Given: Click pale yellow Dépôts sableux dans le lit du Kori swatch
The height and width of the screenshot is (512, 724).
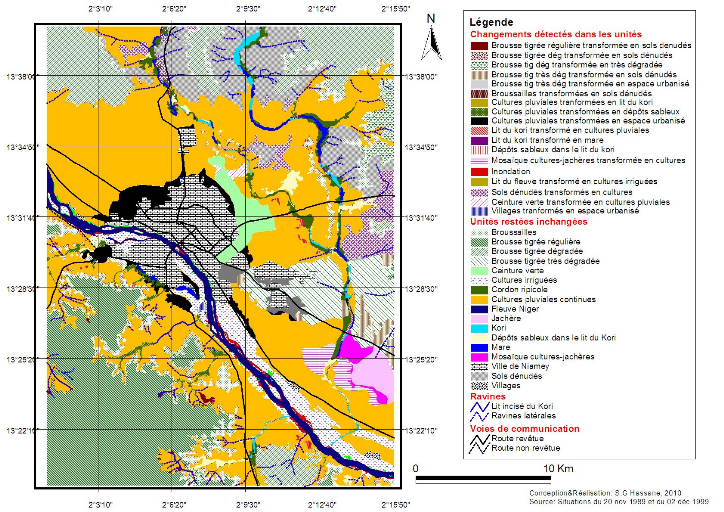Looking at the screenshot, I should click(479, 338).
